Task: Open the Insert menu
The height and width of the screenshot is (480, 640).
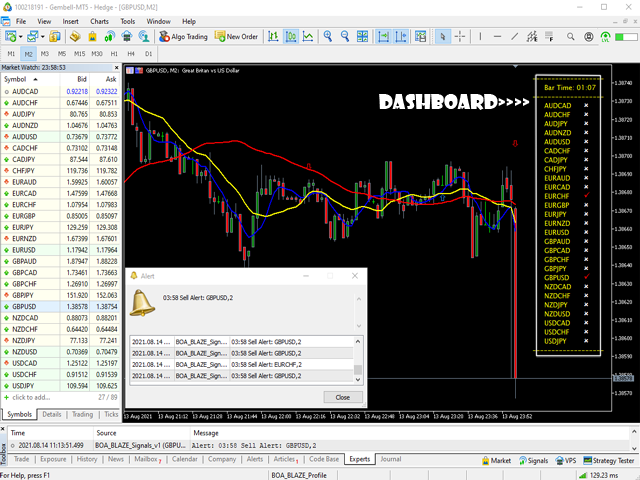Action: click(x=70, y=21)
